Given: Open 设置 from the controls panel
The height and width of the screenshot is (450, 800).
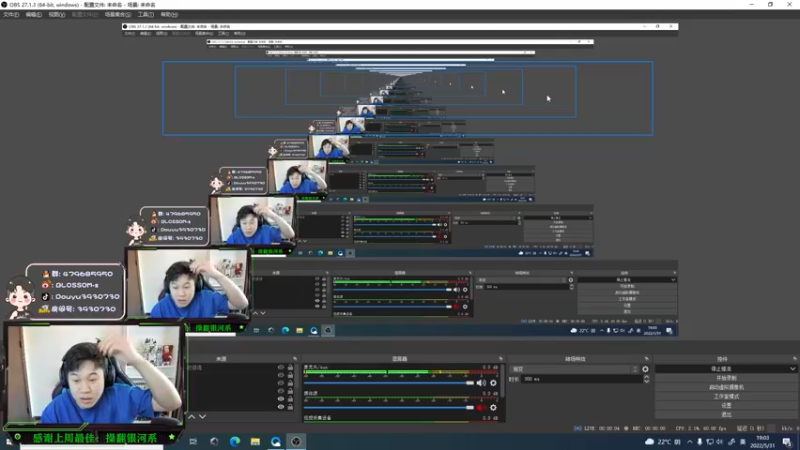Looking at the screenshot, I should point(726,406).
